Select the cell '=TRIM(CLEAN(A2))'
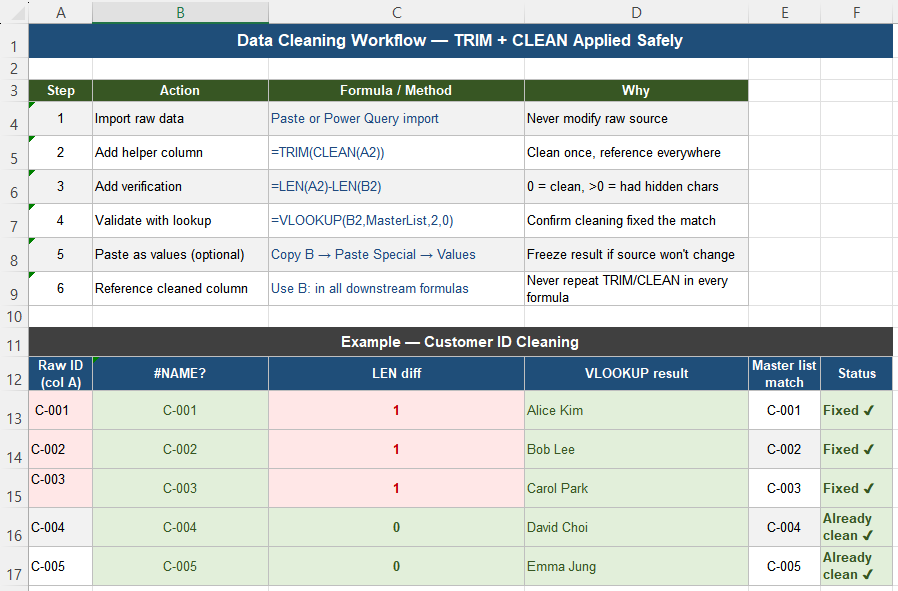The image size is (898, 591). point(396,153)
